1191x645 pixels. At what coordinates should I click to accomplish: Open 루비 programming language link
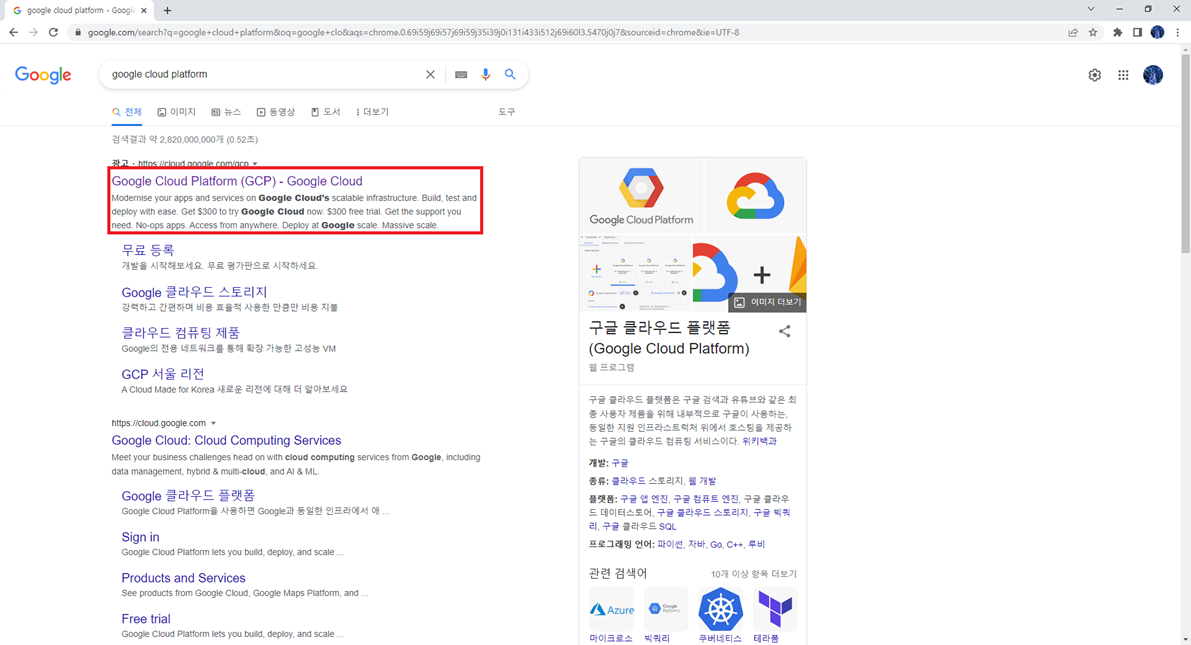(x=757, y=545)
